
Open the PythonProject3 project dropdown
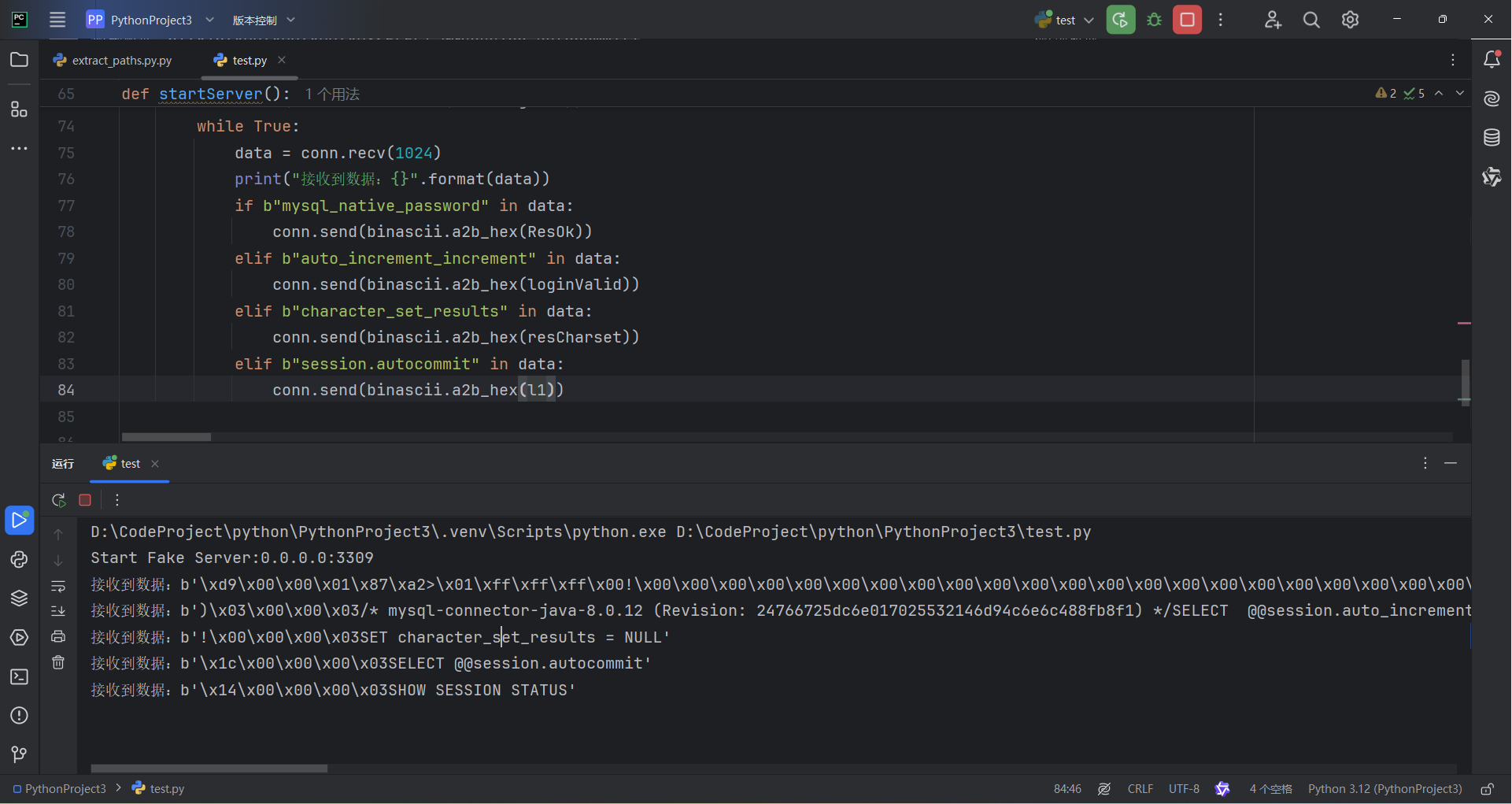pyautogui.click(x=150, y=20)
